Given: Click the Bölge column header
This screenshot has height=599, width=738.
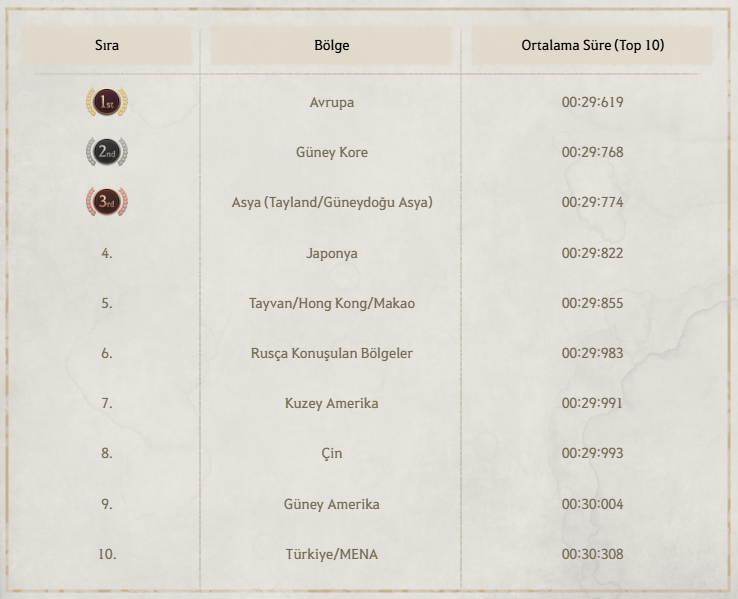Looking at the screenshot, I should pyautogui.click(x=332, y=46).
